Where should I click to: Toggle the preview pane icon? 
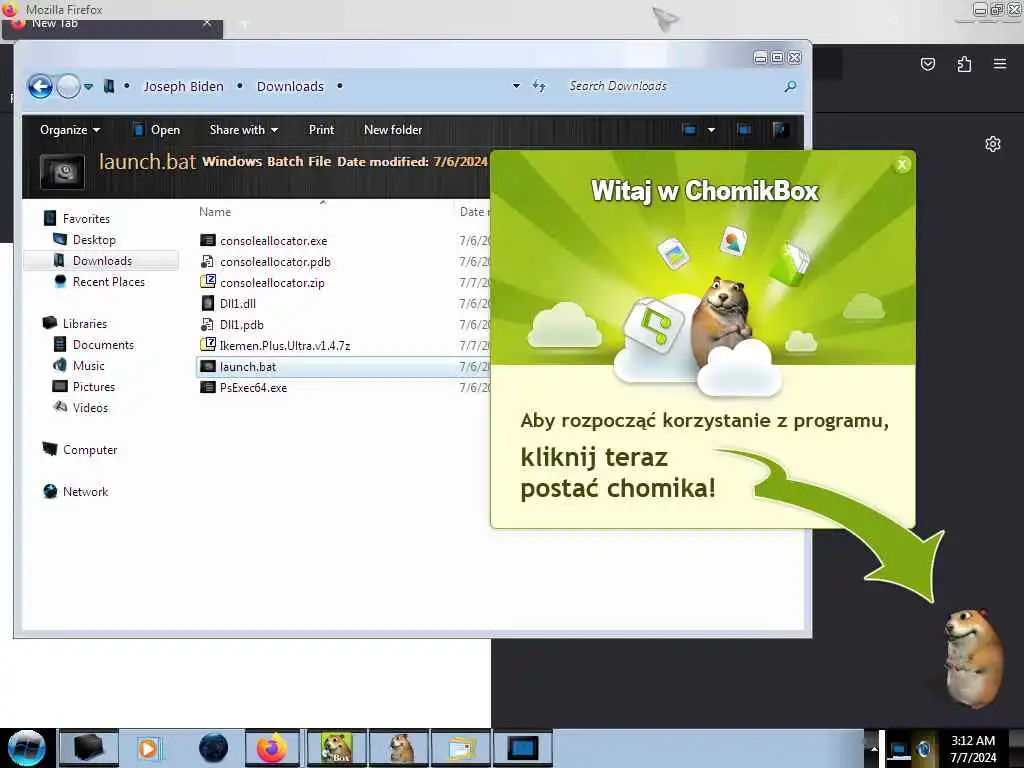click(744, 130)
